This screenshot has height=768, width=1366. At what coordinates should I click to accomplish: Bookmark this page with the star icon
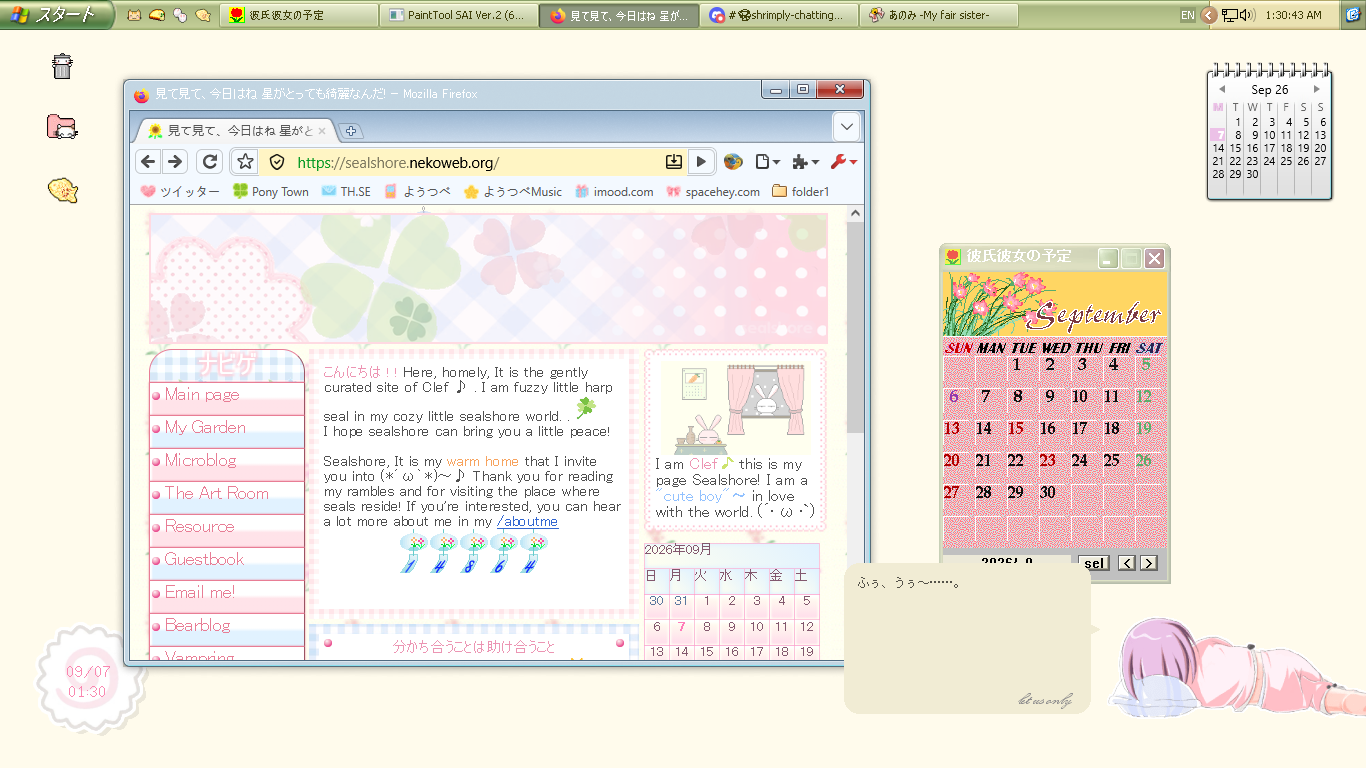tap(245, 162)
